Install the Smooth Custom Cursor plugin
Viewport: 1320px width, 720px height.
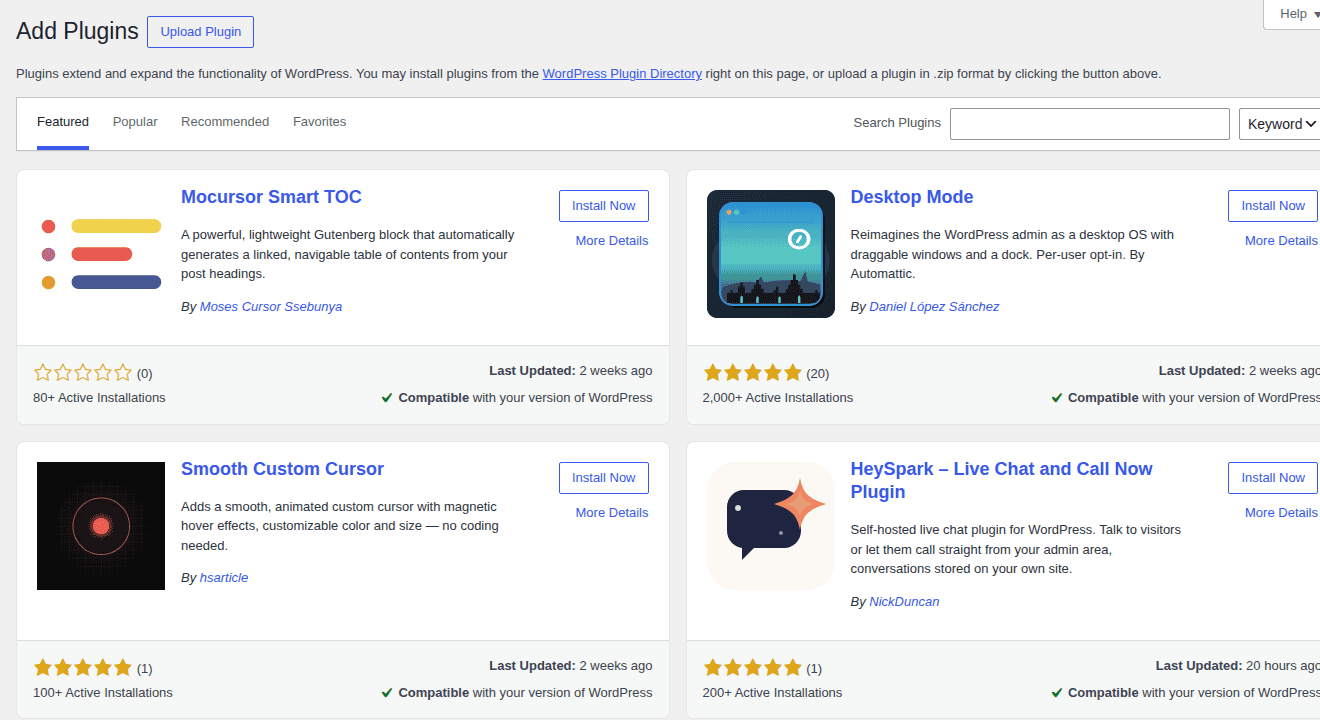point(604,478)
